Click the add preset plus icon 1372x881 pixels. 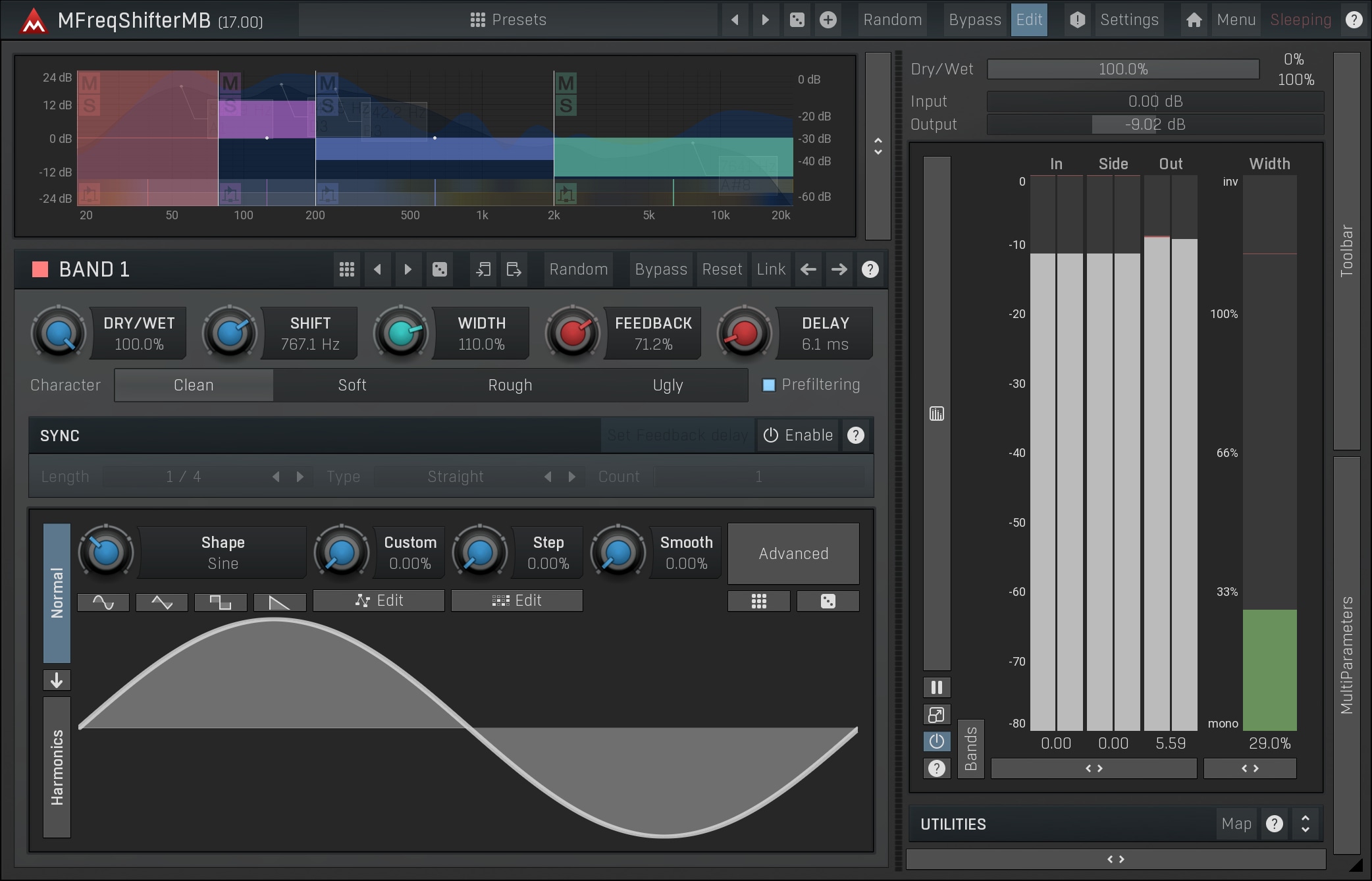(828, 20)
